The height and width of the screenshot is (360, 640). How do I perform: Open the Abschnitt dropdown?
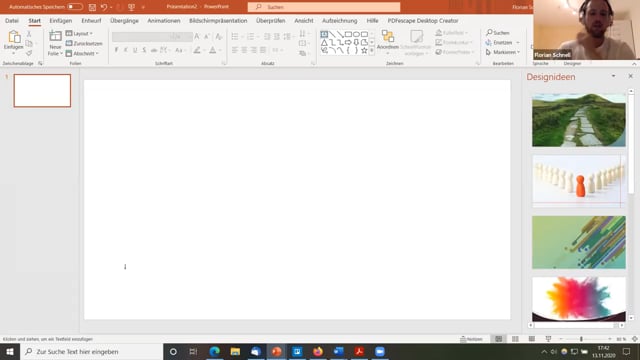pyautogui.click(x=82, y=53)
